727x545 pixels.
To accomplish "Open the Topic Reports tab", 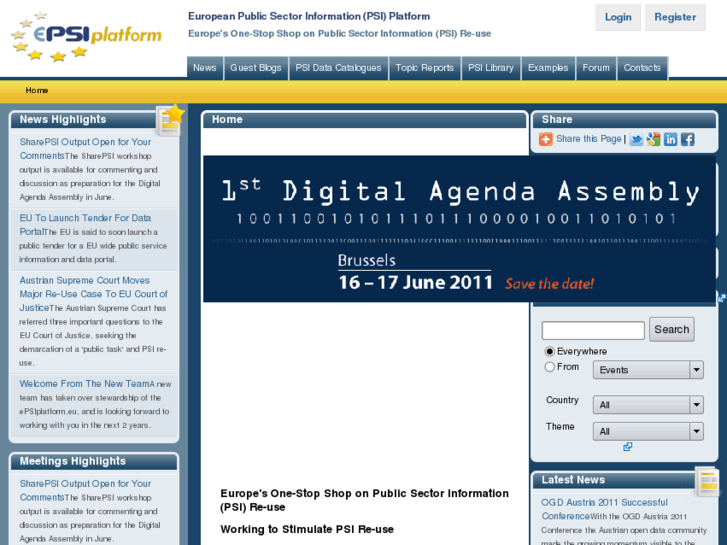I will pyautogui.click(x=425, y=68).
